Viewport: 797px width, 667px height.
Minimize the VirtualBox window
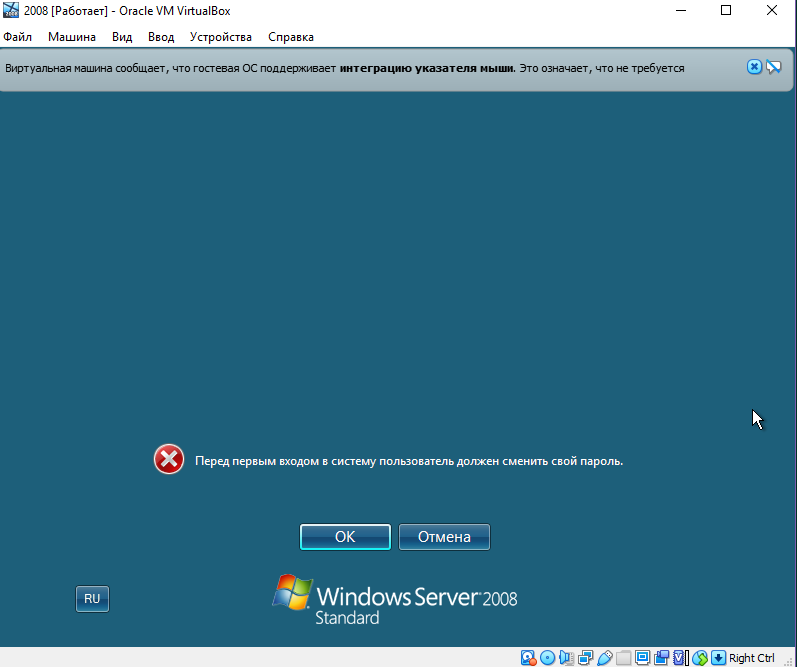[681, 10]
